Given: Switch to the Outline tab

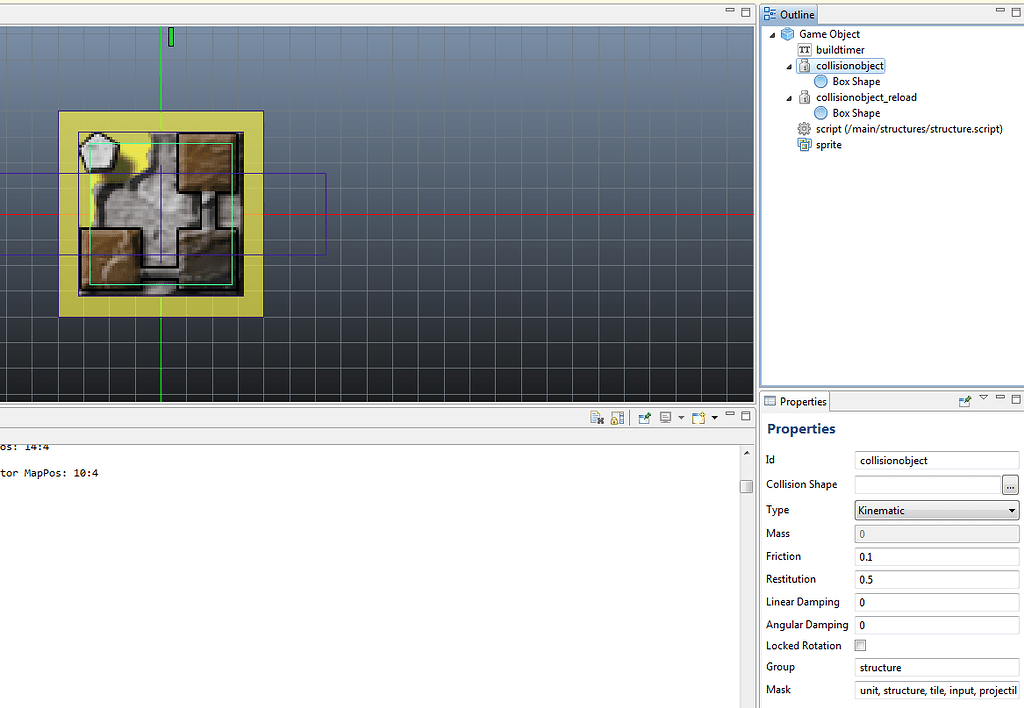Looking at the screenshot, I should pyautogui.click(x=789, y=13).
